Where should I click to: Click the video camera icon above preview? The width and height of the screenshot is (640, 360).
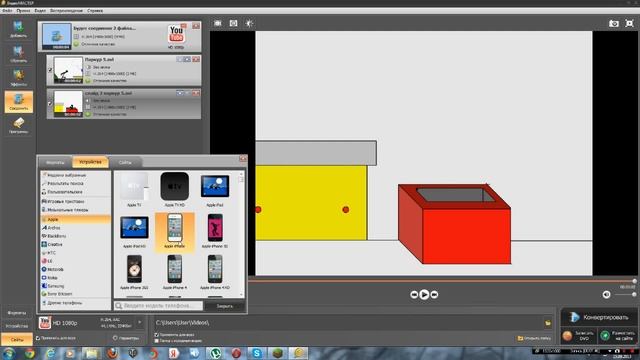pos(218,23)
